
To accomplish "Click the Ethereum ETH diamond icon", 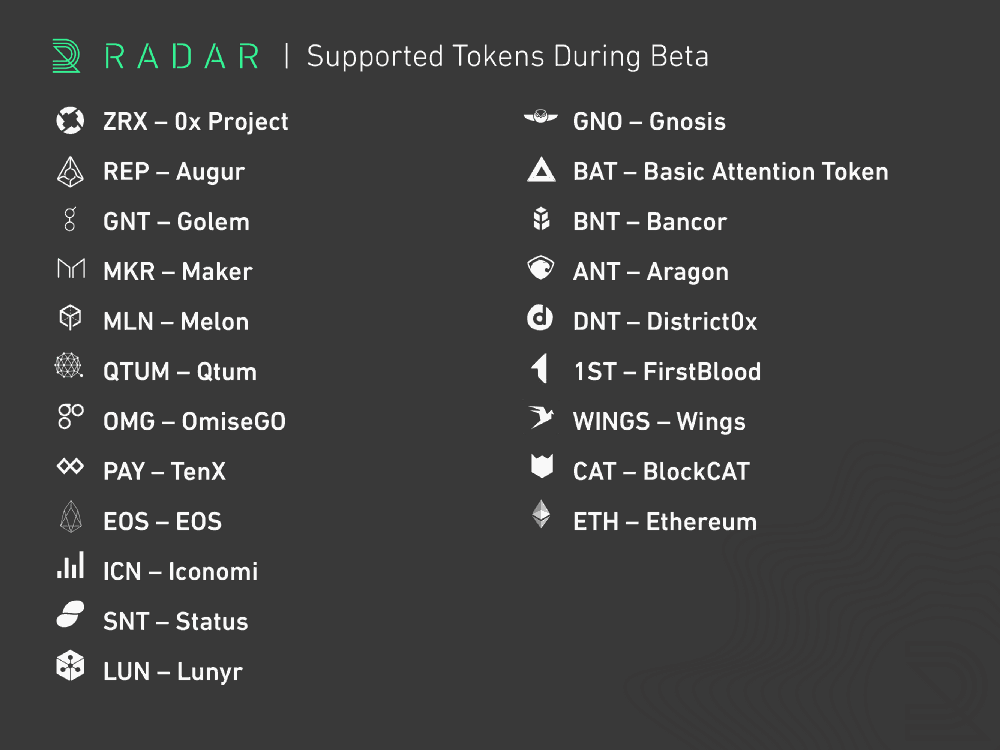I will tap(541, 514).
